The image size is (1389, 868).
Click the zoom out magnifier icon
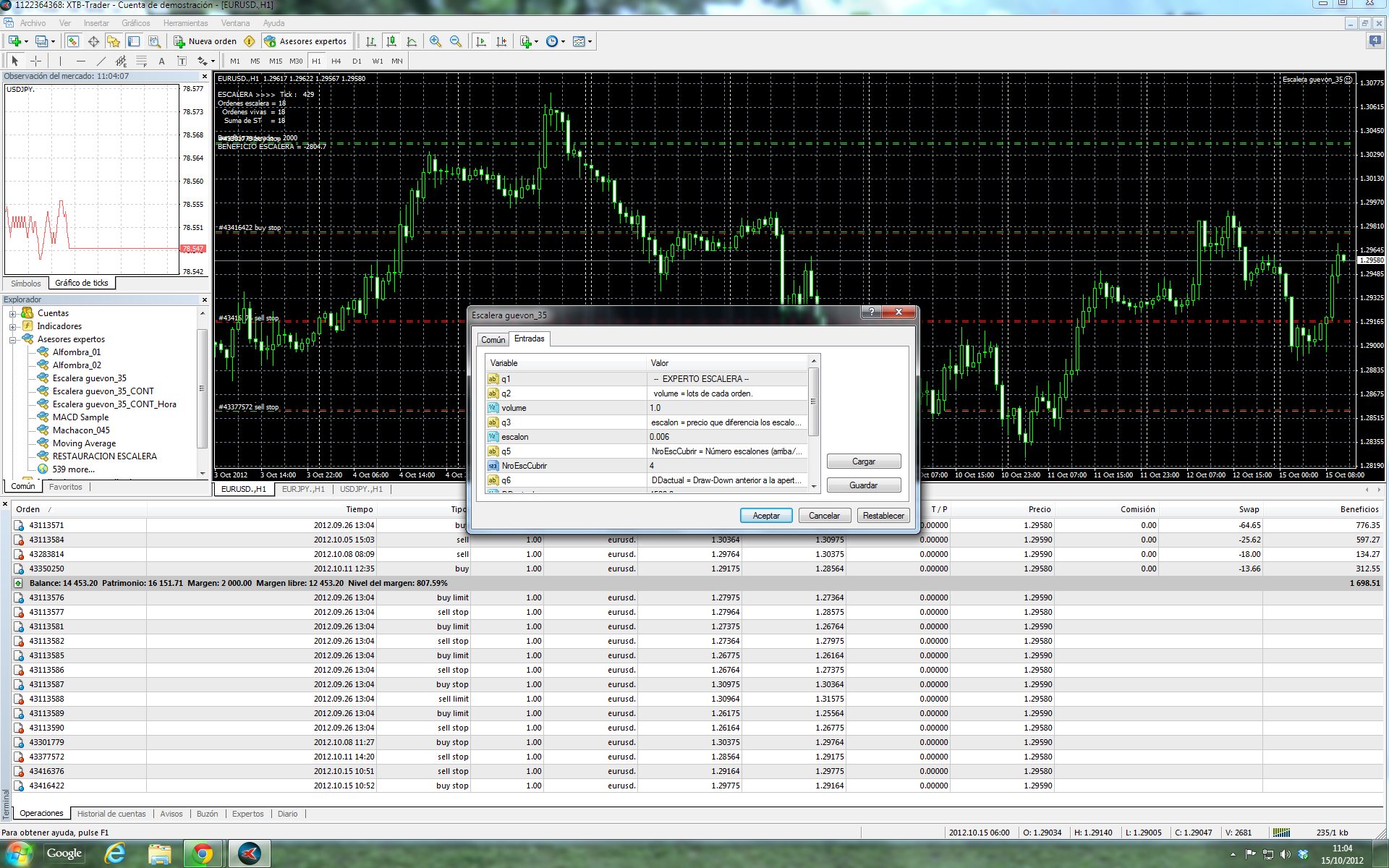456,41
